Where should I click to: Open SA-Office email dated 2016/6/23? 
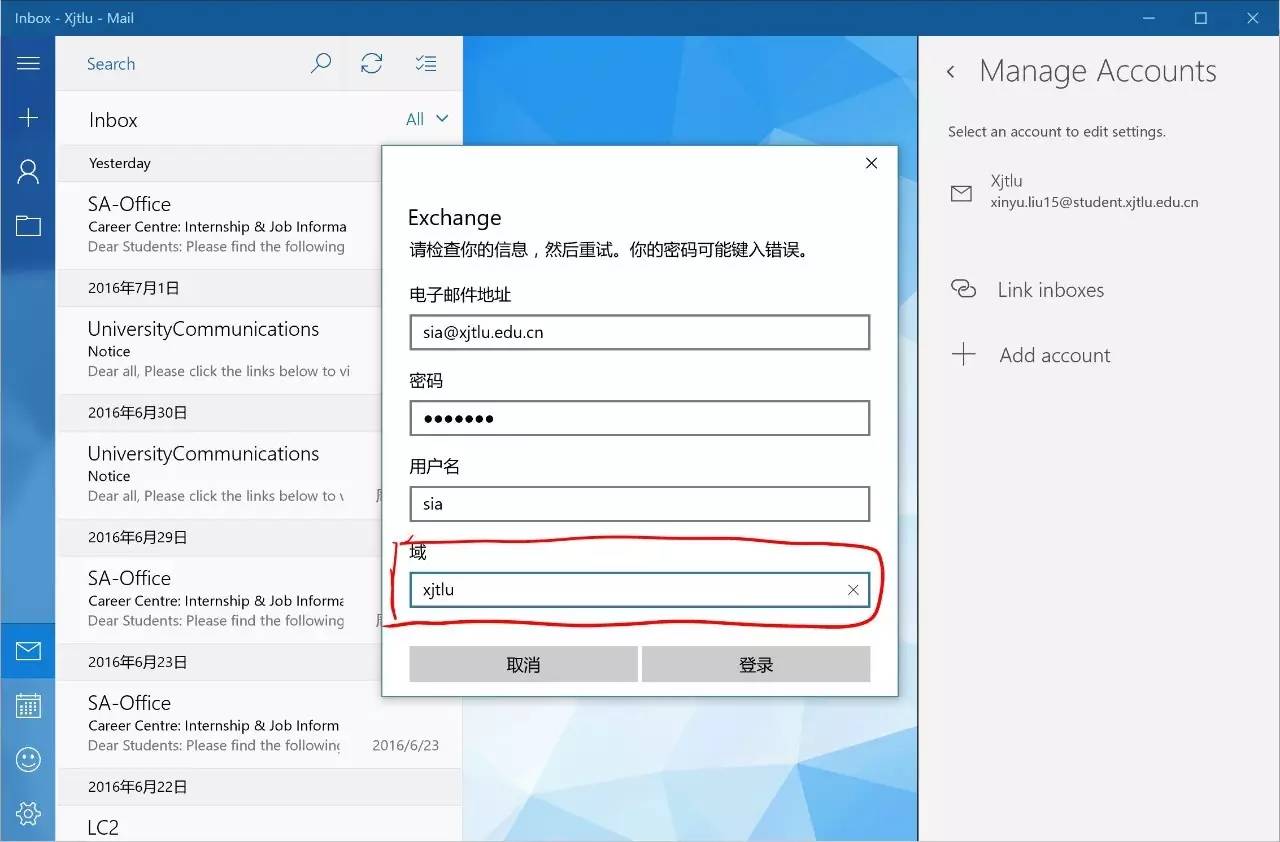coord(259,723)
